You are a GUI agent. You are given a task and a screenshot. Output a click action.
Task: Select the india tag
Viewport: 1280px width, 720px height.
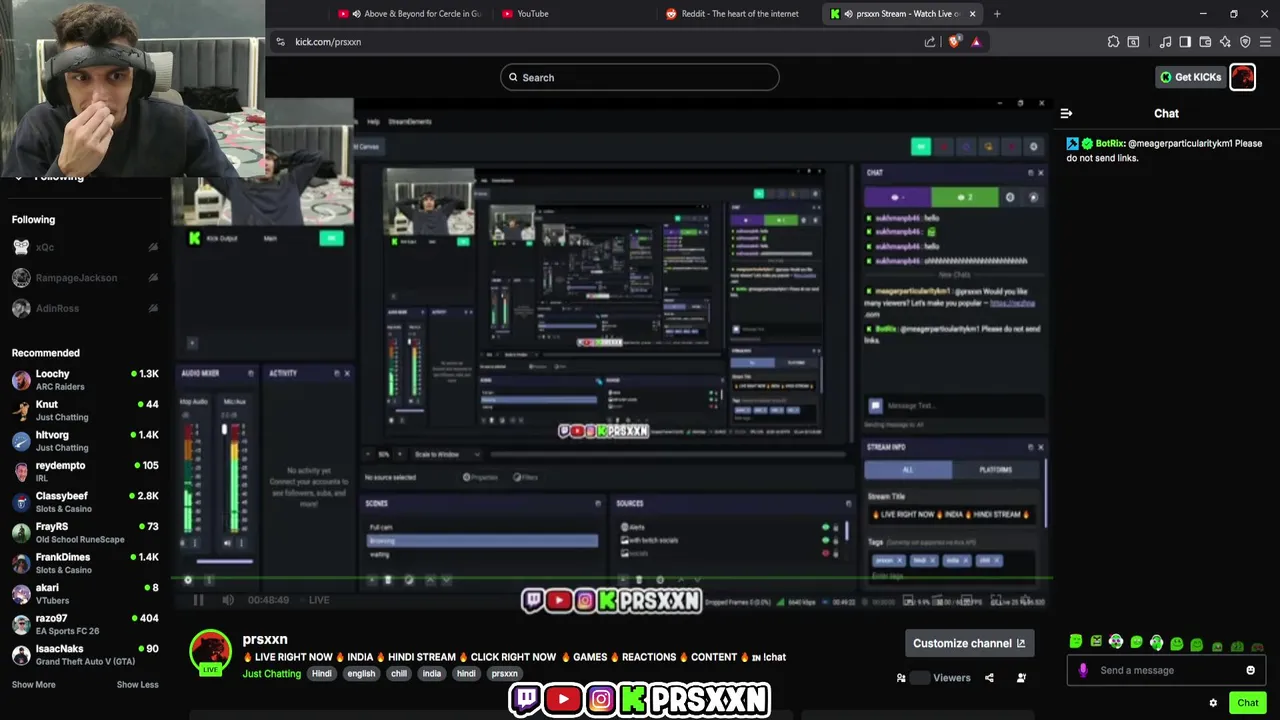pyautogui.click(x=431, y=673)
